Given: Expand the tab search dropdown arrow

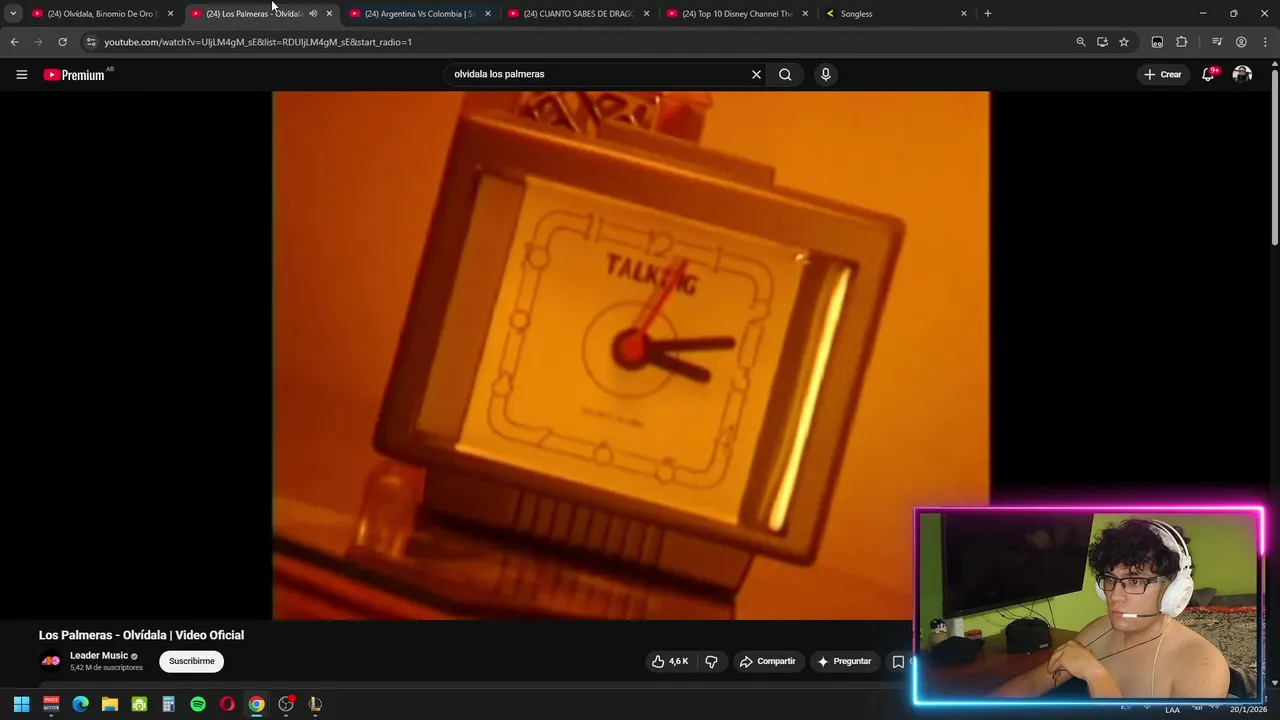Looking at the screenshot, I should (13, 14).
